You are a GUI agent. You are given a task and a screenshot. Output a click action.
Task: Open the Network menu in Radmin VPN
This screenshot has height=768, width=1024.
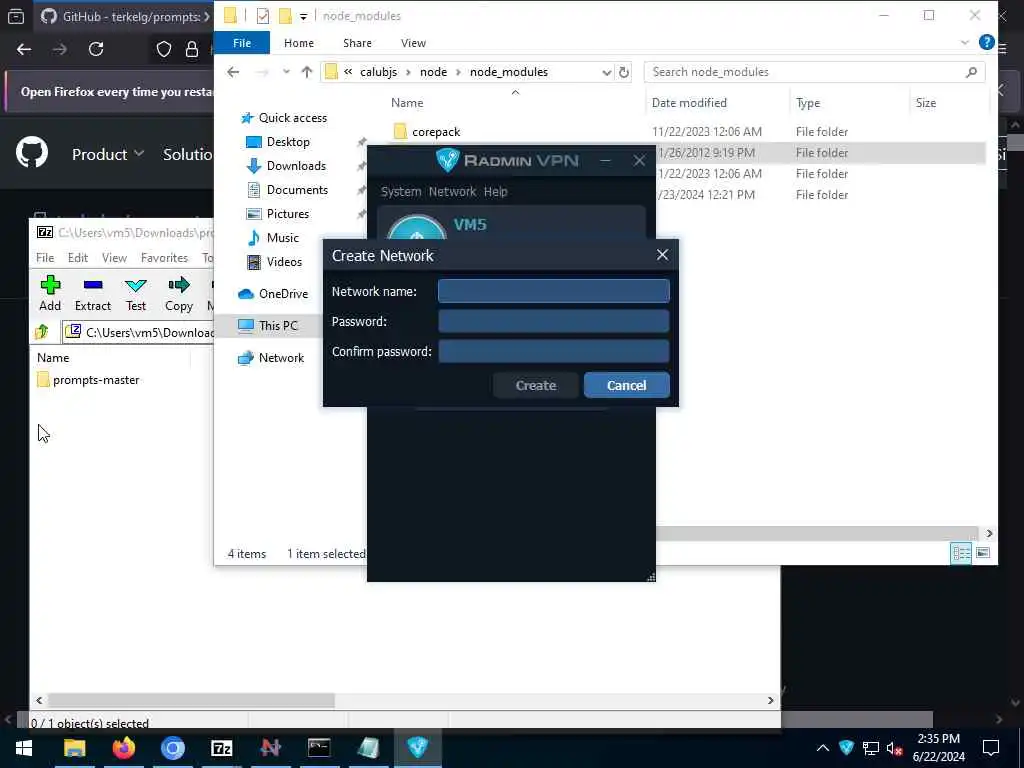[x=452, y=191]
